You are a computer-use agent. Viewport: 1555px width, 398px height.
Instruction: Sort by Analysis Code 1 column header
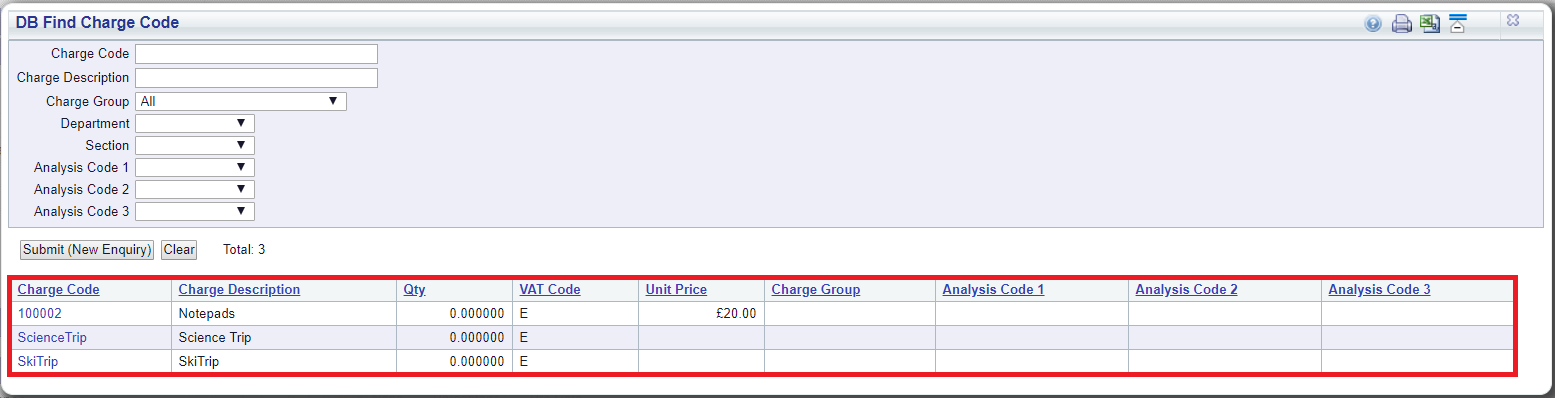993,290
